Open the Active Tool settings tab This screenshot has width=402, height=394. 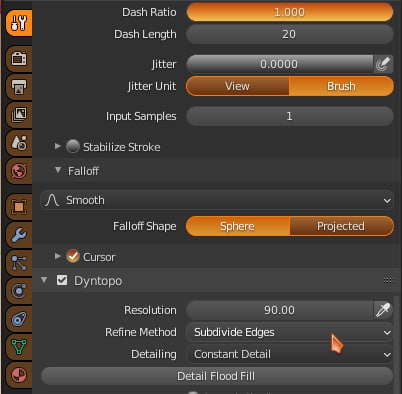(19, 23)
